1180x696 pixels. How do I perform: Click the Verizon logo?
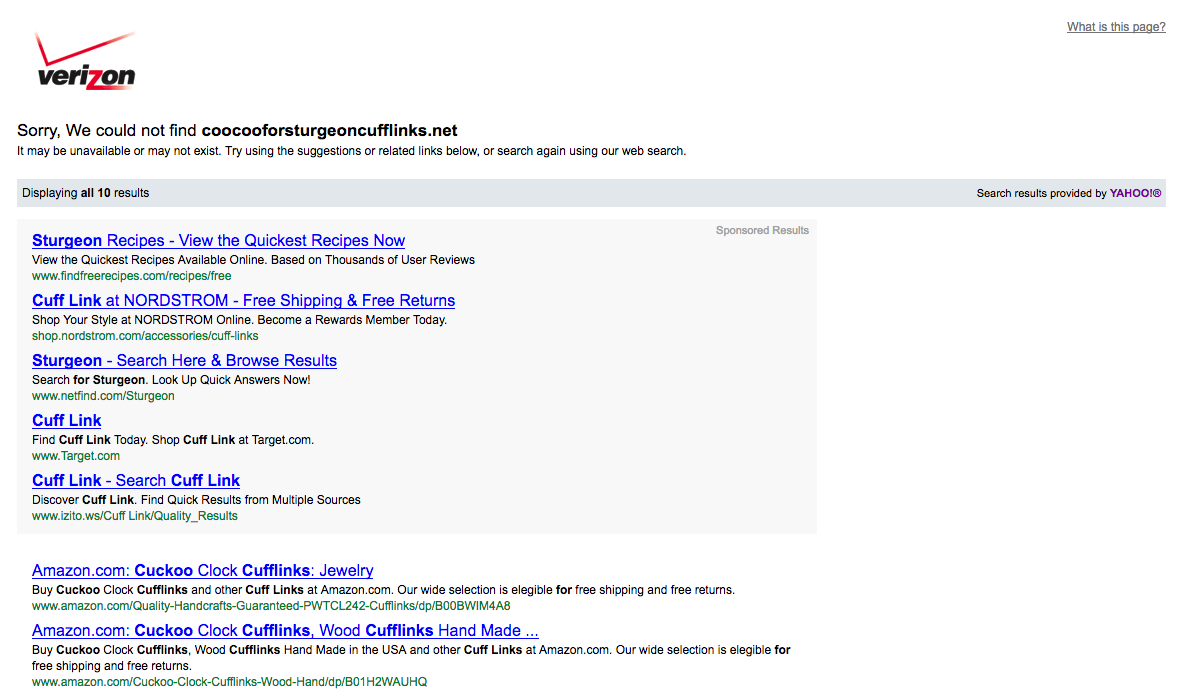tap(86, 61)
